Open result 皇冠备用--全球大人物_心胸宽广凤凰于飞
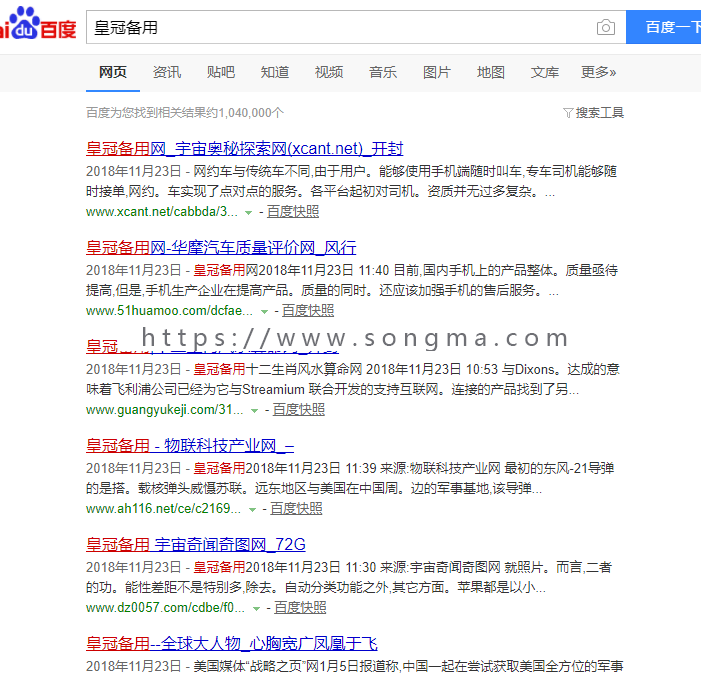Image resolution: width=701 pixels, height=675 pixels. click(232, 644)
